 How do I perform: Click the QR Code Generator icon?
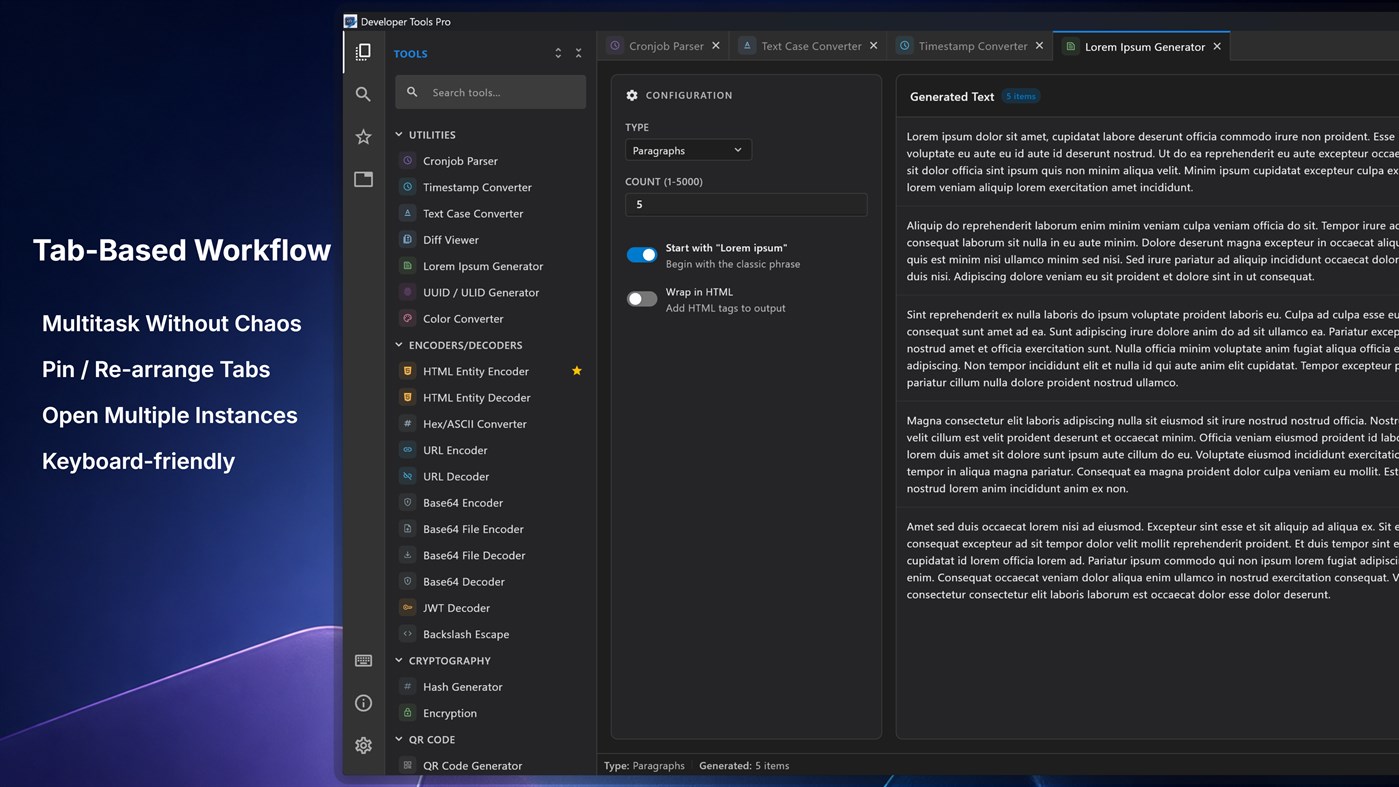tap(407, 765)
